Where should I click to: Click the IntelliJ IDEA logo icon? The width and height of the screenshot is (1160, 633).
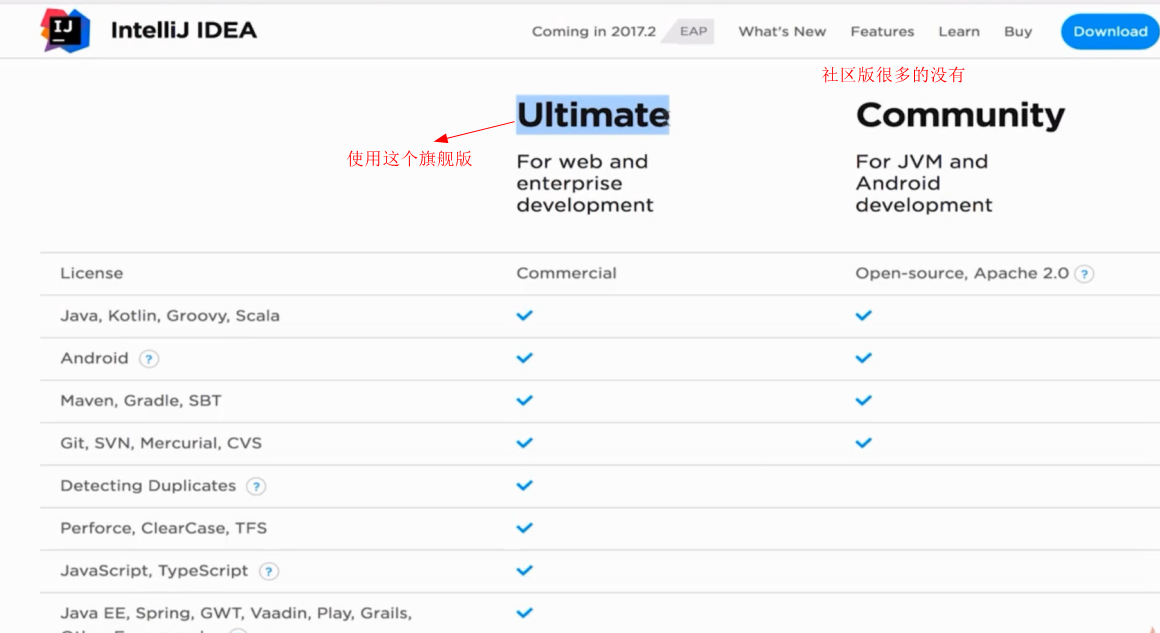(x=65, y=30)
